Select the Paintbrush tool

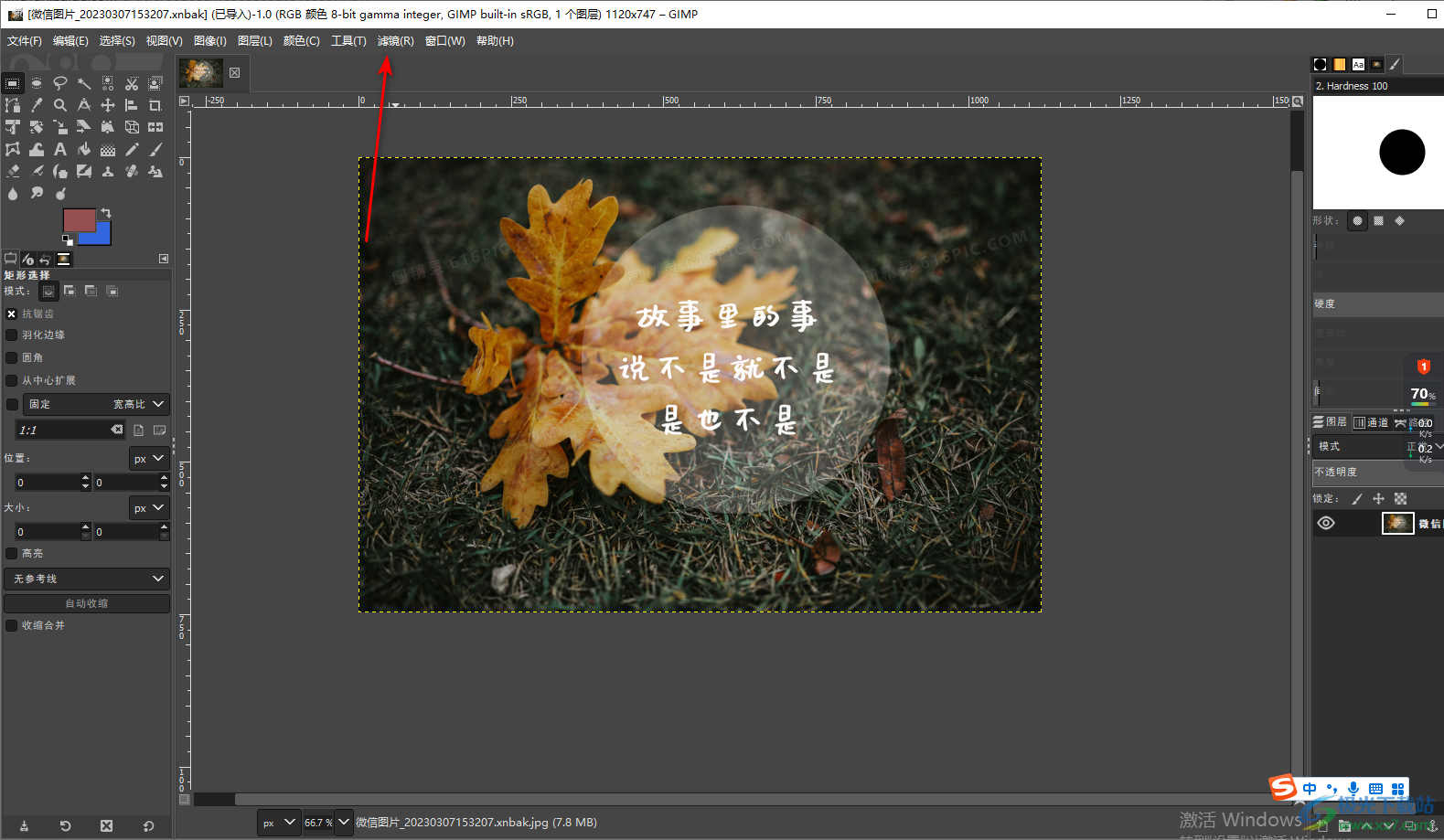pyautogui.click(x=155, y=149)
